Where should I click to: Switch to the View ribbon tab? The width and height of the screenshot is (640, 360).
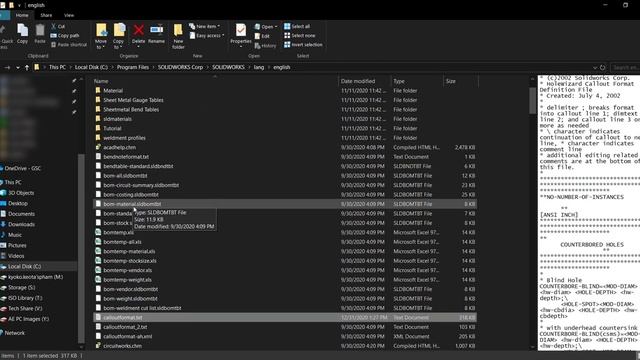69,15
